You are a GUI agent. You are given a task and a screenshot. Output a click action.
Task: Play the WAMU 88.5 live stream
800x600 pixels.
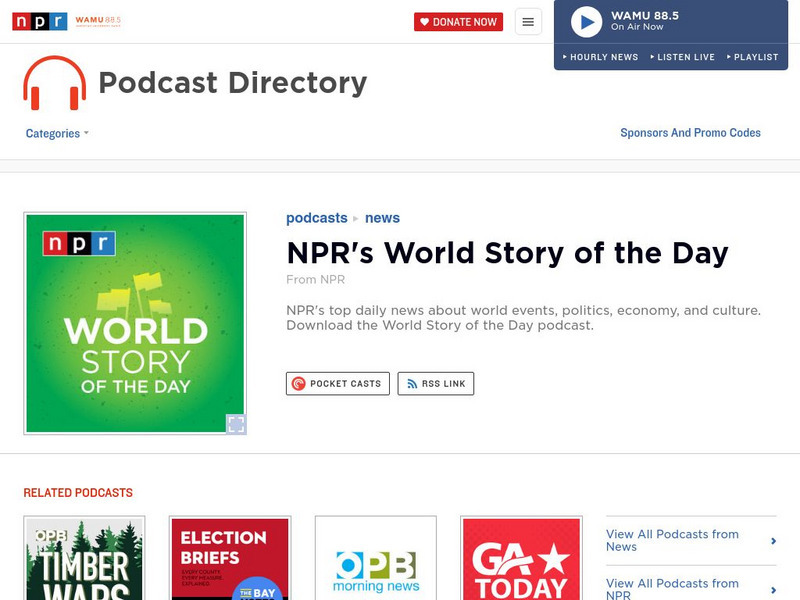click(586, 22)
